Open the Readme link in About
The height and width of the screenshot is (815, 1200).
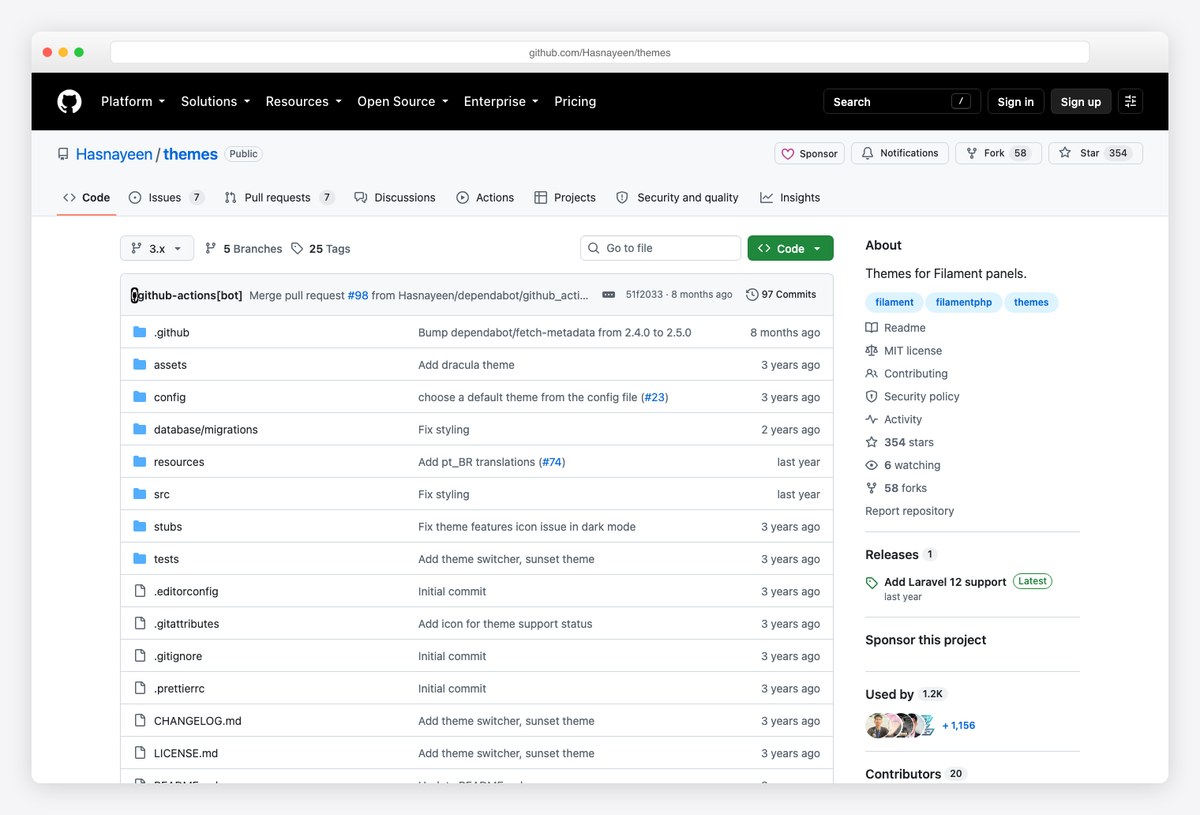[895, 328]
